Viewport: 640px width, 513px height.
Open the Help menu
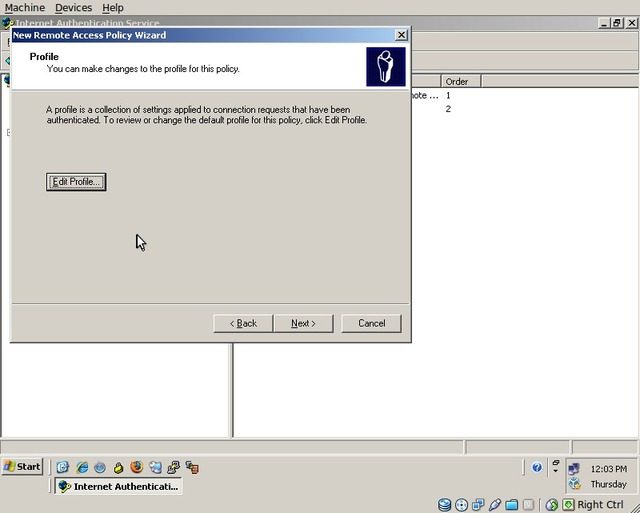point(113,7)
